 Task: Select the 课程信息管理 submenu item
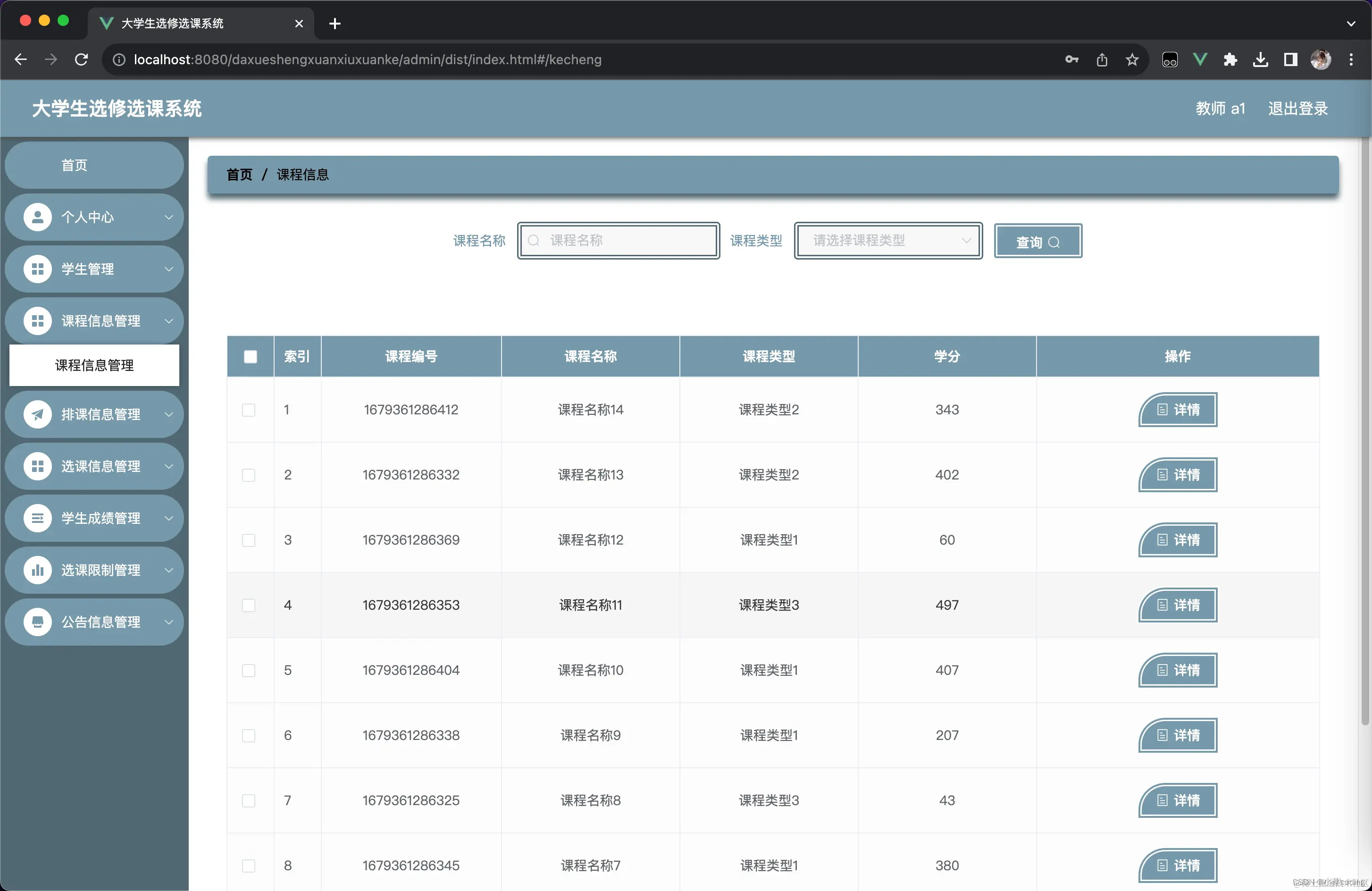[x=94, y=366]
